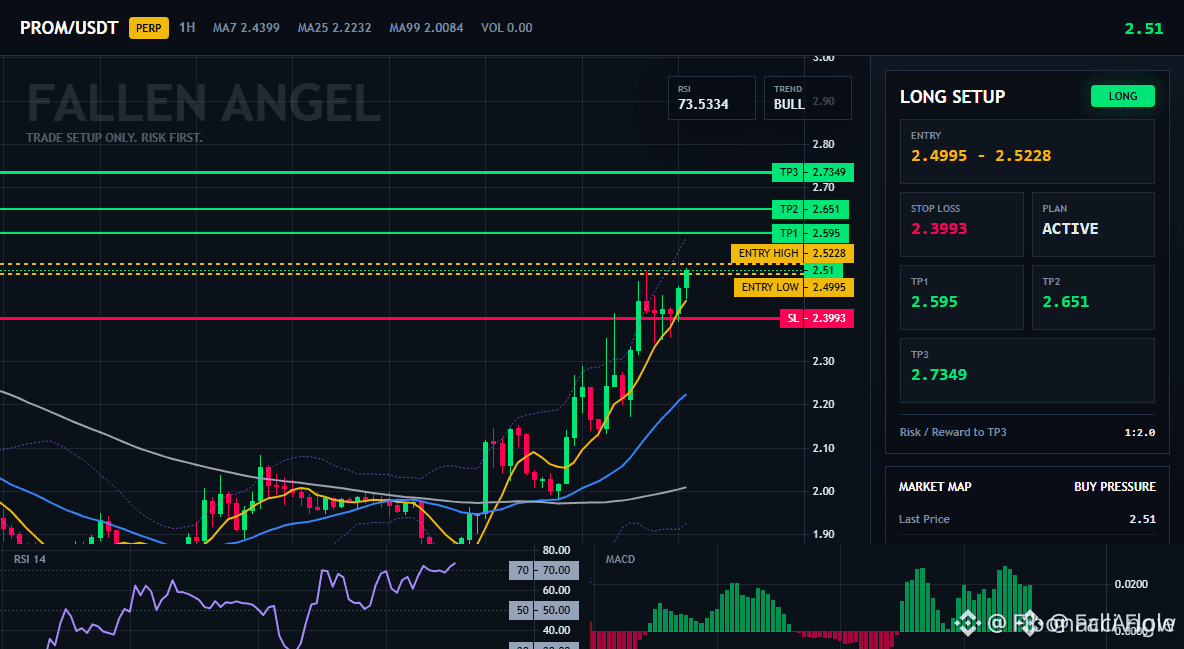The image size is (1184, 649).
Task: Click the 2.30 price axis label
Action: pos(823,361)
